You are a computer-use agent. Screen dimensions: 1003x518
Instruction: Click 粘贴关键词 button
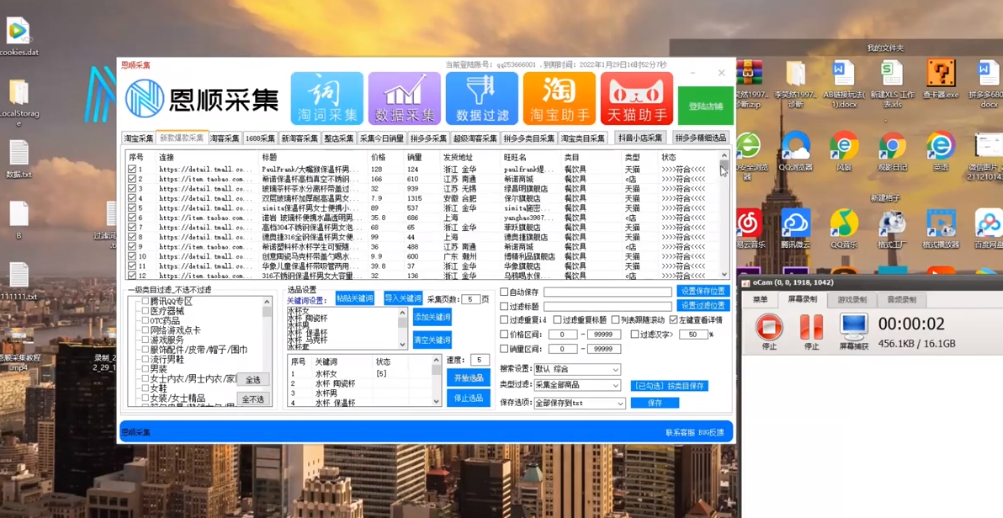coord(354,299)
